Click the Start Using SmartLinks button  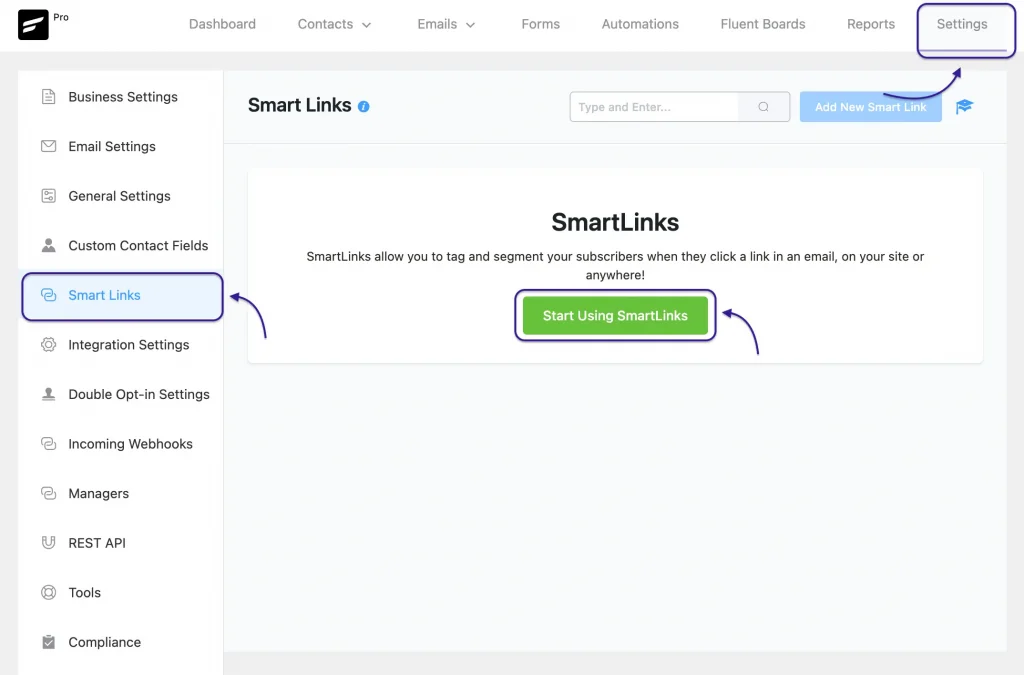[614, 315]
